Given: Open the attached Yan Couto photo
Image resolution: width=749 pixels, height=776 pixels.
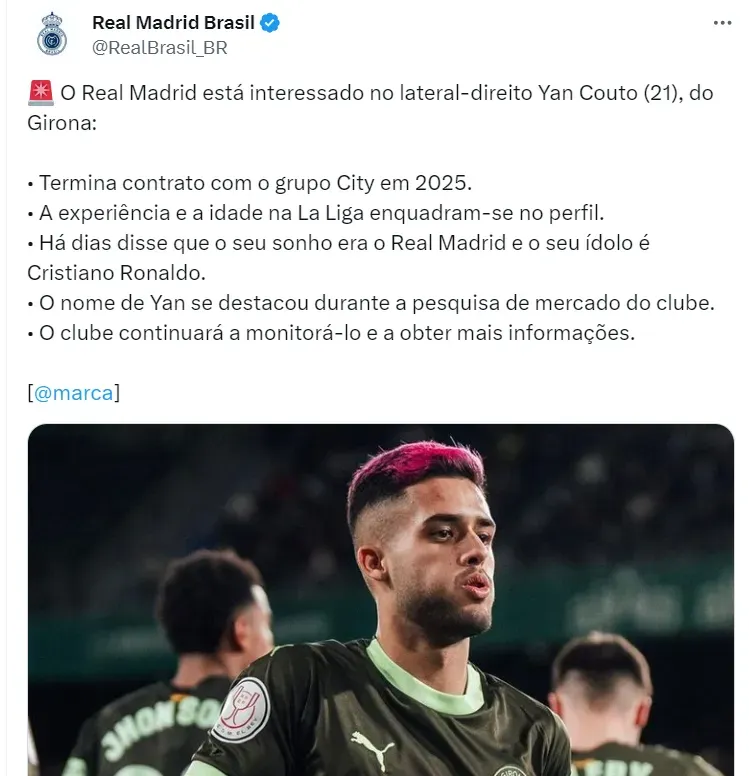Looking at the screenshot, I should tap(381, 600).
